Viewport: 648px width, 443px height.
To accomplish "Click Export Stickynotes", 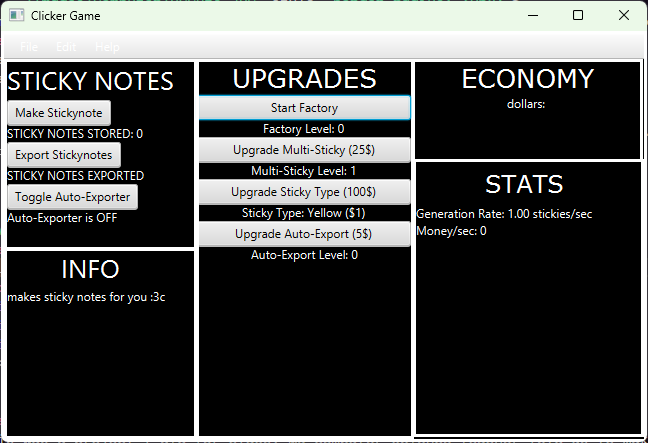I will [x=64, y=155].
